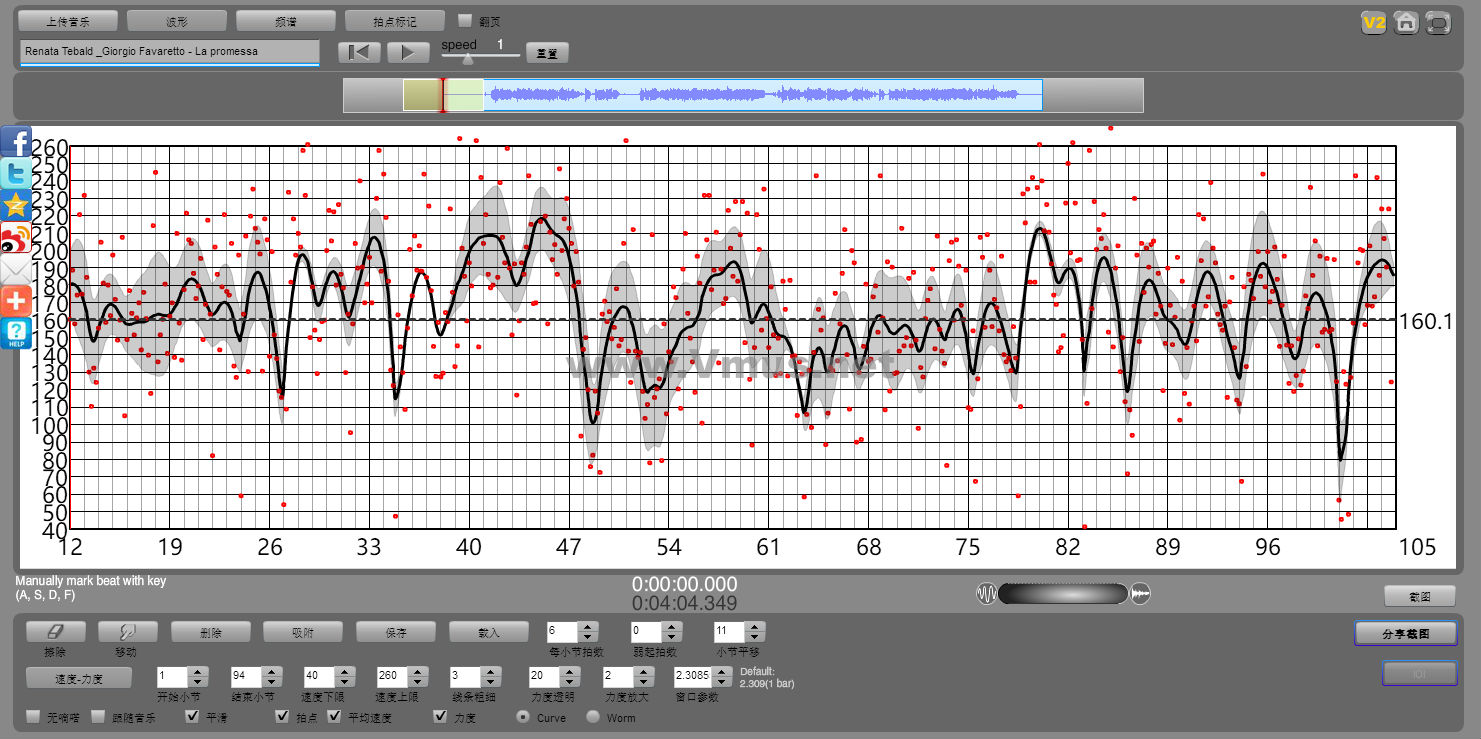The image size is (1481, 739).
Task: Click the yellow V2 version icon
Action: coord(1374,23)
